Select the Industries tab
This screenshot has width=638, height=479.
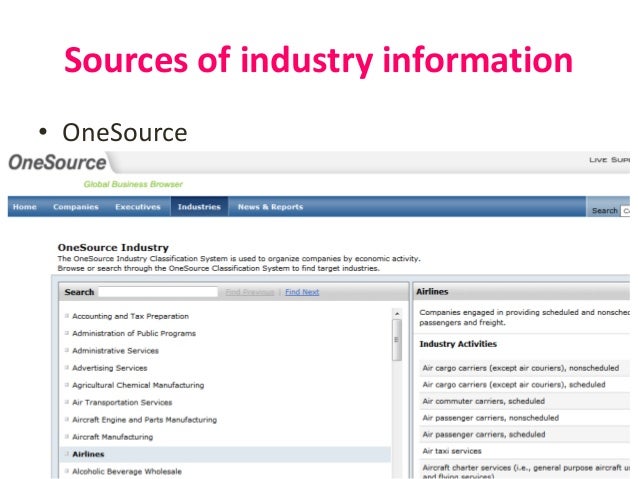pyautogui.click(x=199, y=207)
